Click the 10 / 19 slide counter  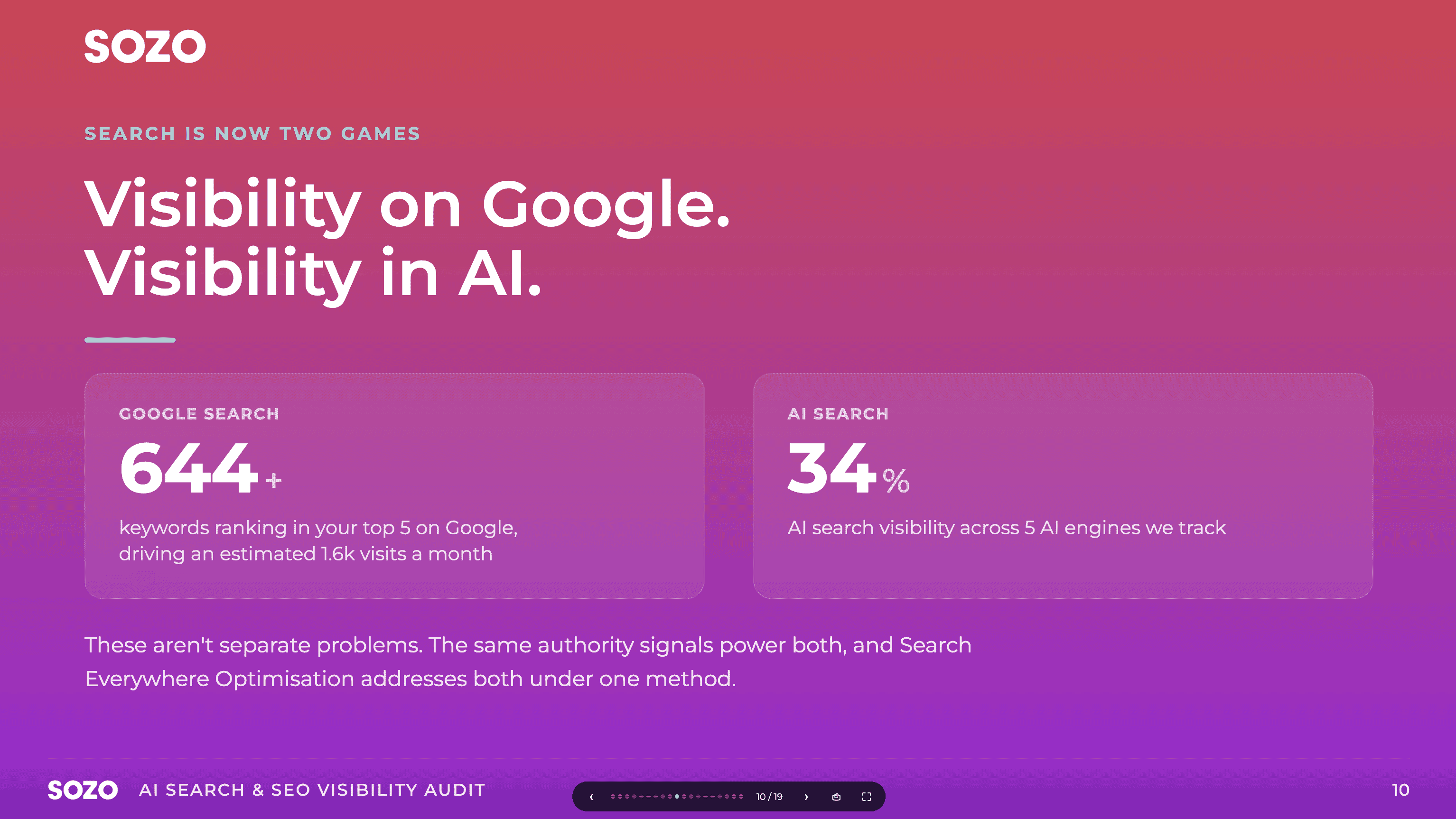coord(770,797)
